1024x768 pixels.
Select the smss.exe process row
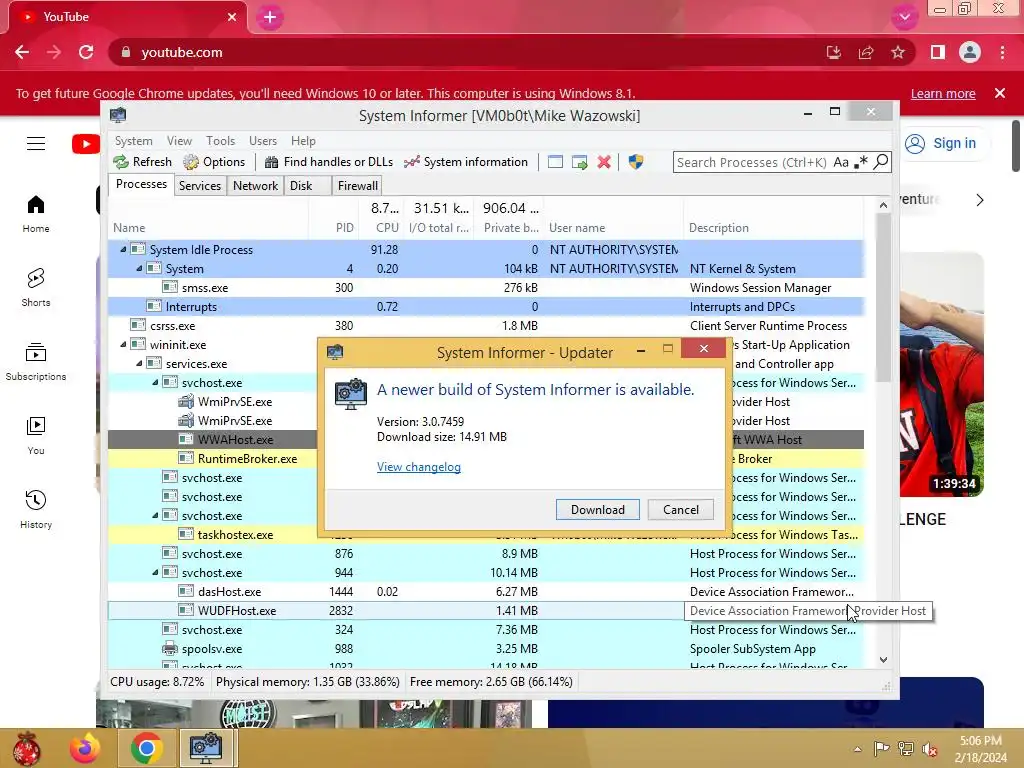click(486, 287)
